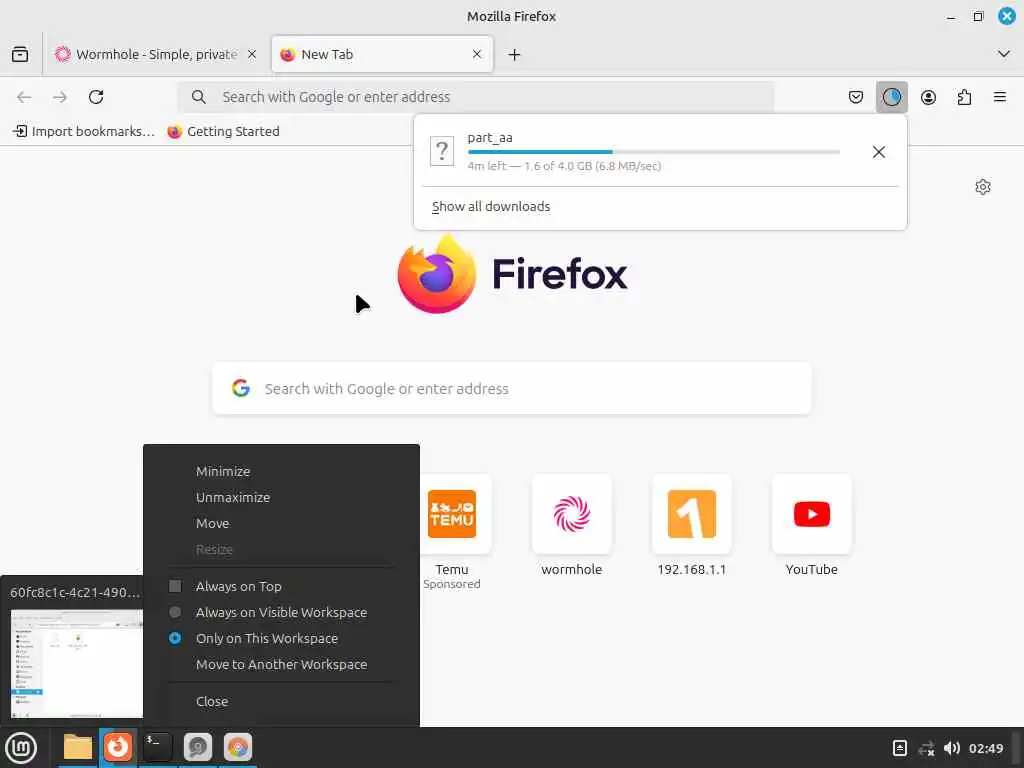
Task: Click the removable drives tray icon
Action: [899, 748]
